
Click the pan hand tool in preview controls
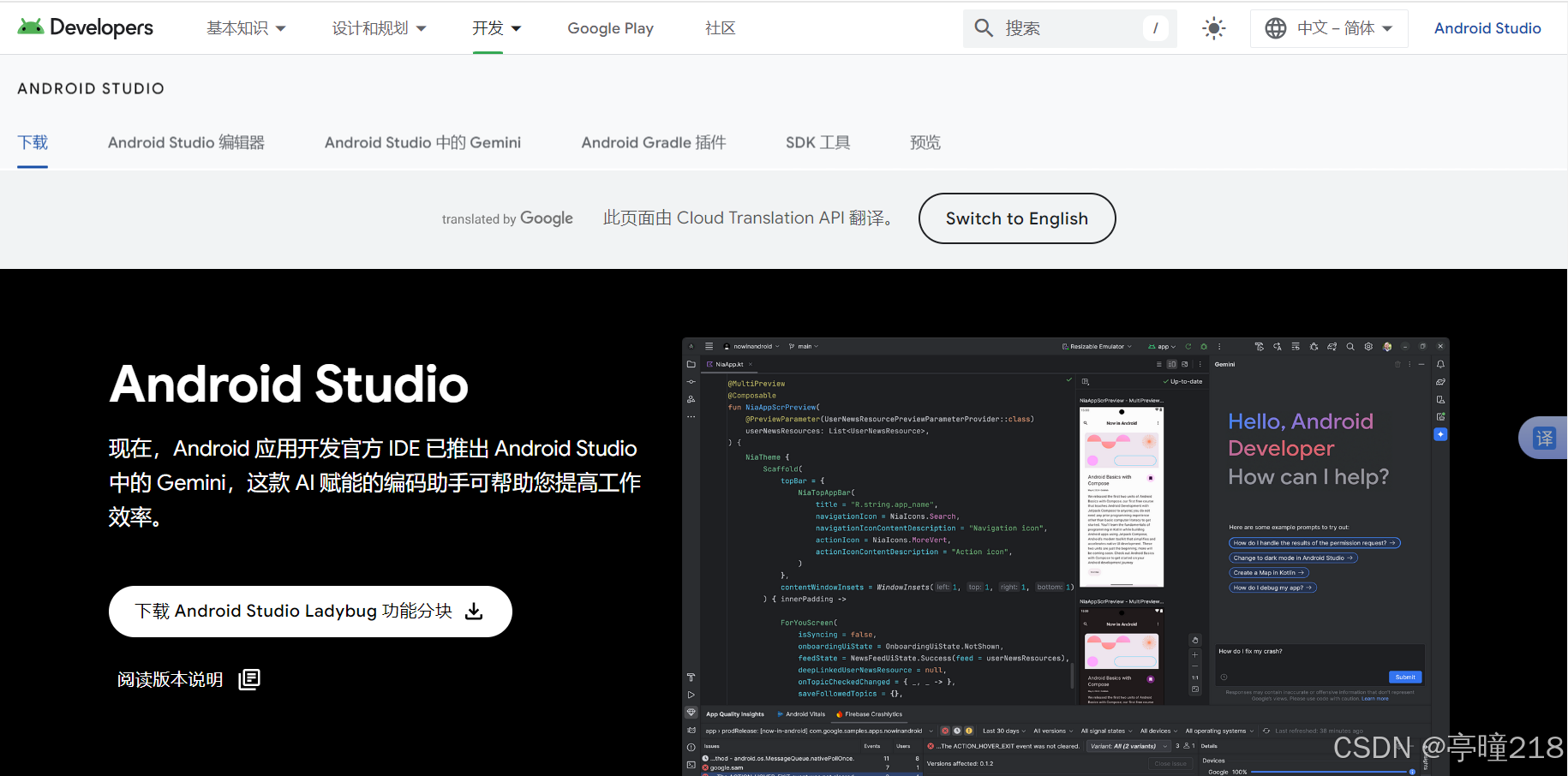1195,640
